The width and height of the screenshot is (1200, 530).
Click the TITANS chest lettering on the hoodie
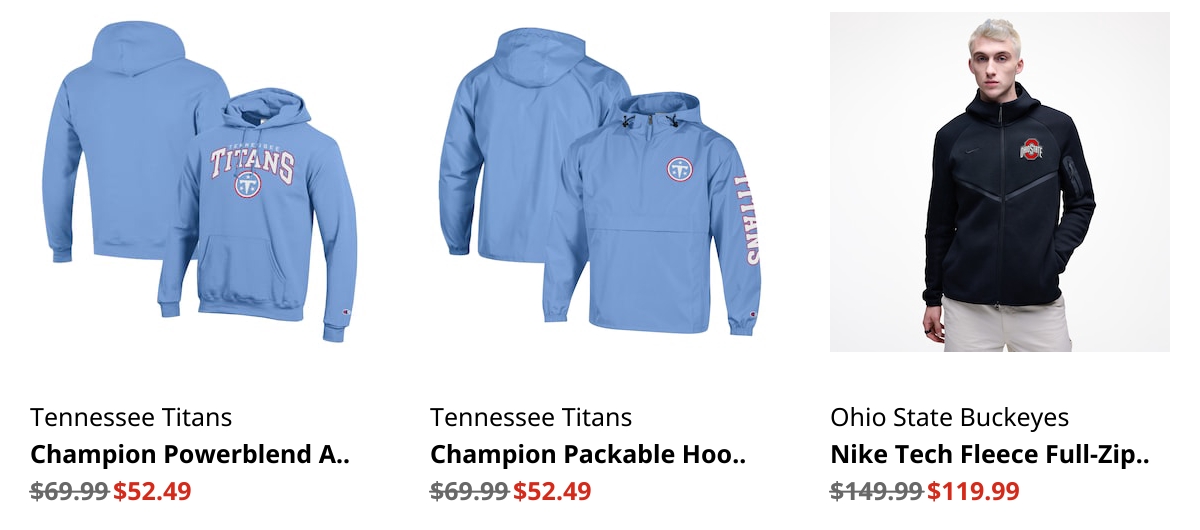tap(252, 163)
